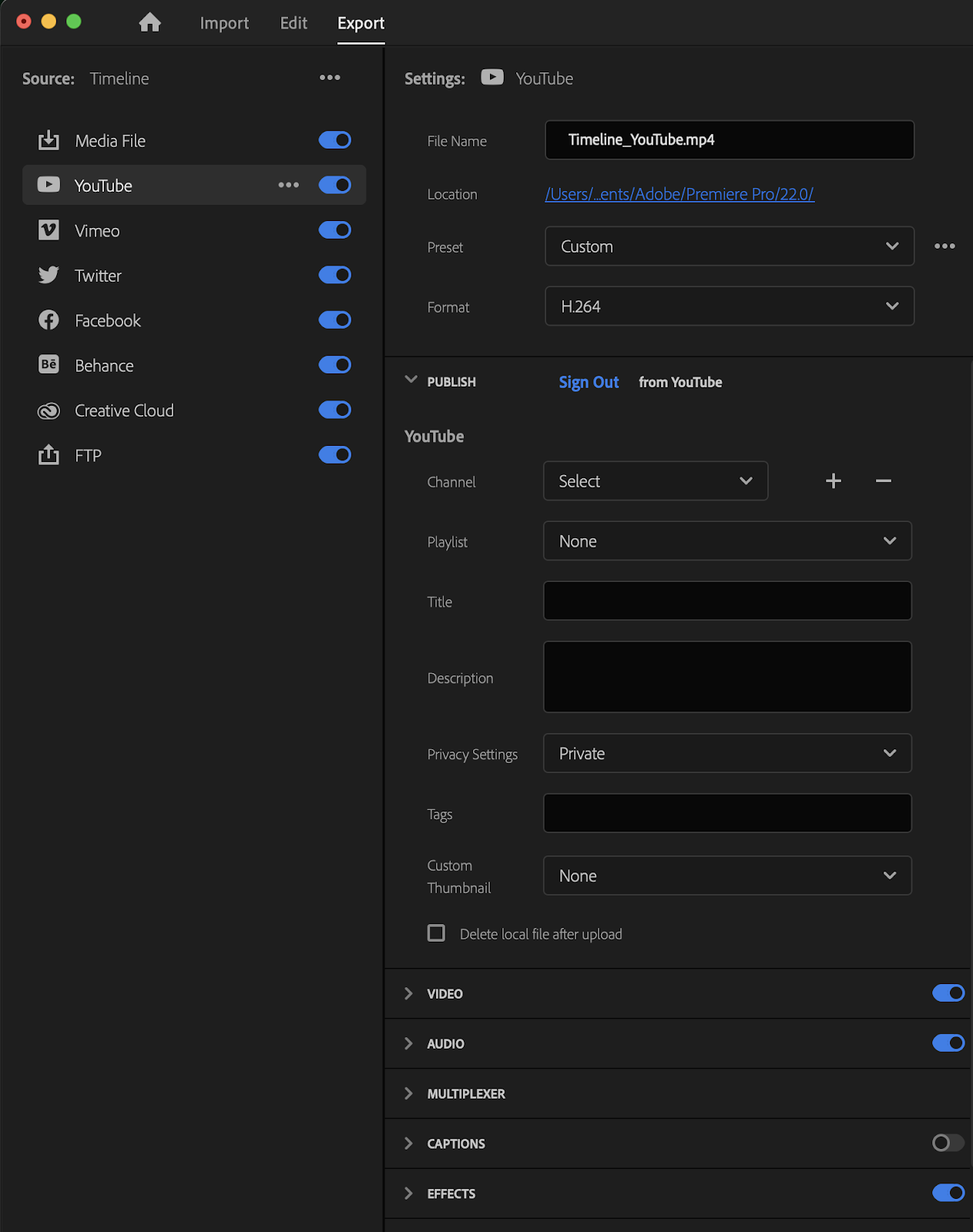
Task: Click the YouTube icon in destination list
Action: [x=49, y=185]
